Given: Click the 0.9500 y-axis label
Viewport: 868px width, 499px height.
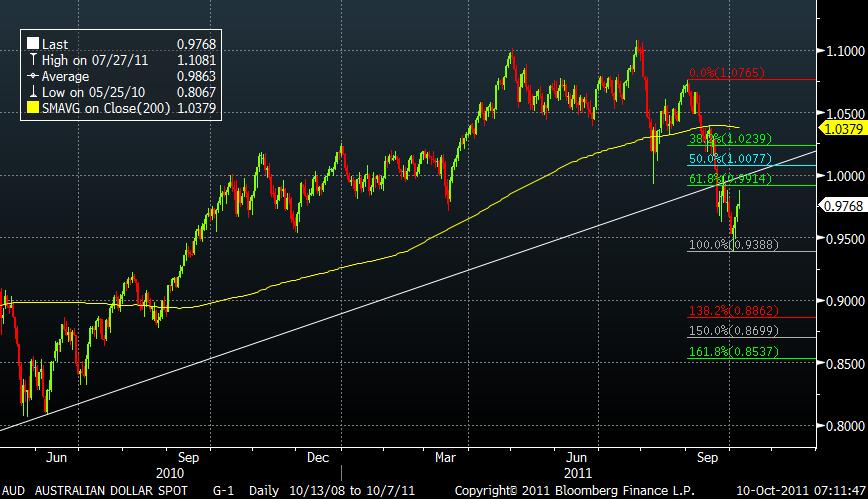Looking at the screenshot, I should [x=845, y=239].
